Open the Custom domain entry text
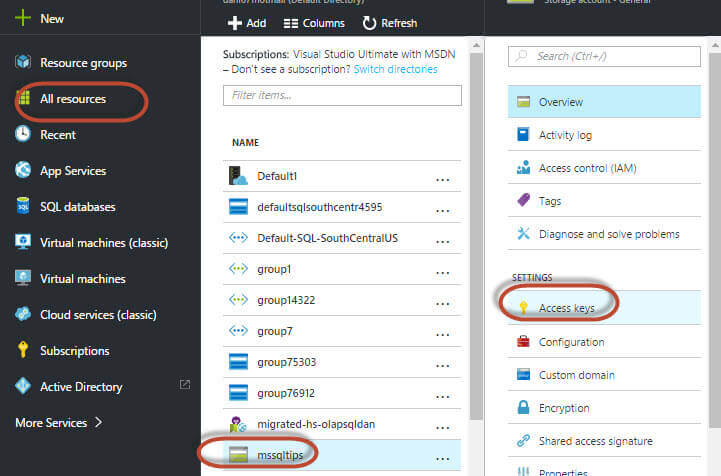Viewport: 721px width, 476px height. [x=577, y=375]
